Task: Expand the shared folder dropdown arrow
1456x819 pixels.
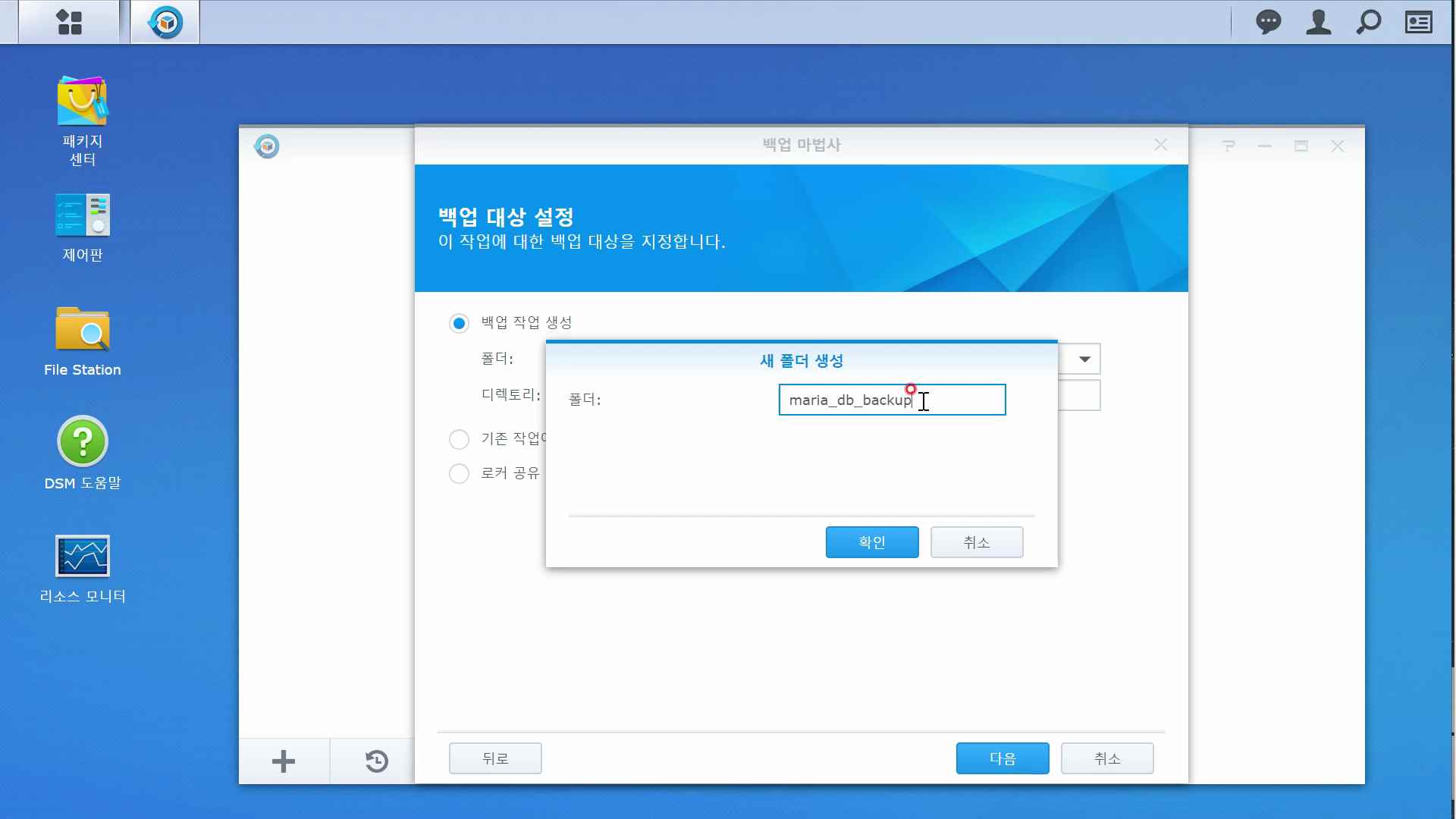Action: (x=1084, y=359)
